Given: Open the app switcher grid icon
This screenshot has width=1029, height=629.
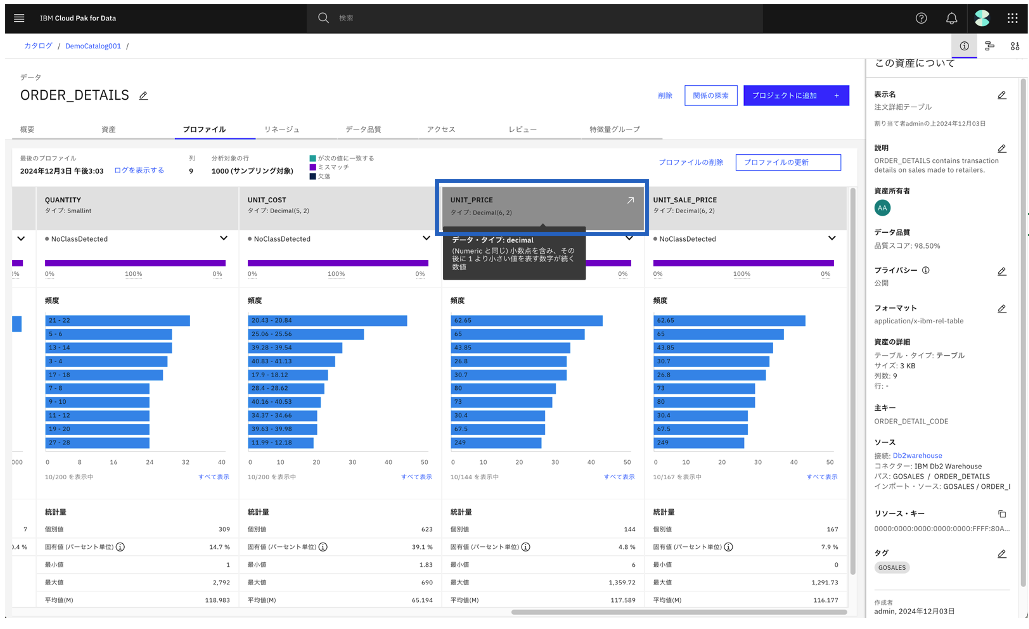Looking at the screenshot, I should coord(1013,18).
